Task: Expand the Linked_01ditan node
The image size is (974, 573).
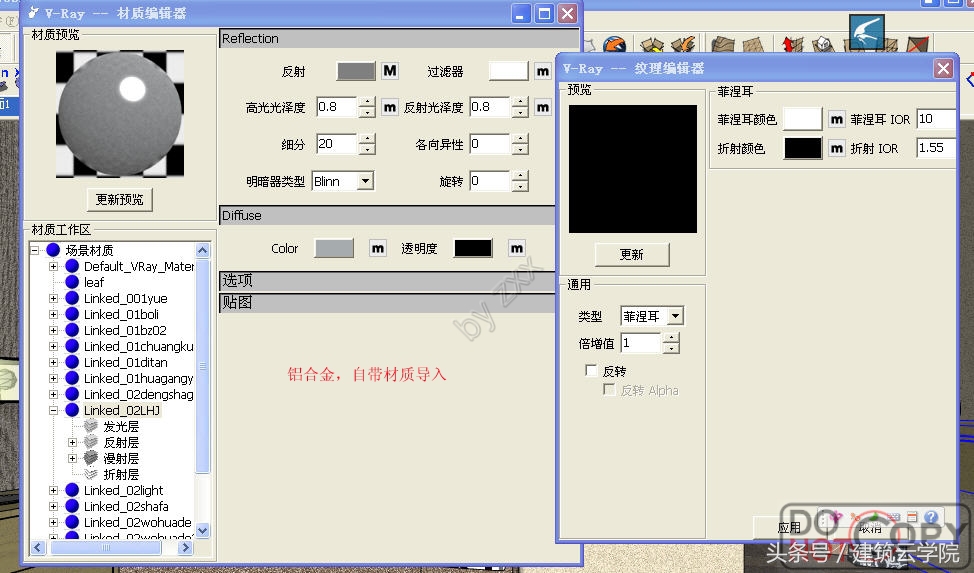Action: (x=53, y=362)
